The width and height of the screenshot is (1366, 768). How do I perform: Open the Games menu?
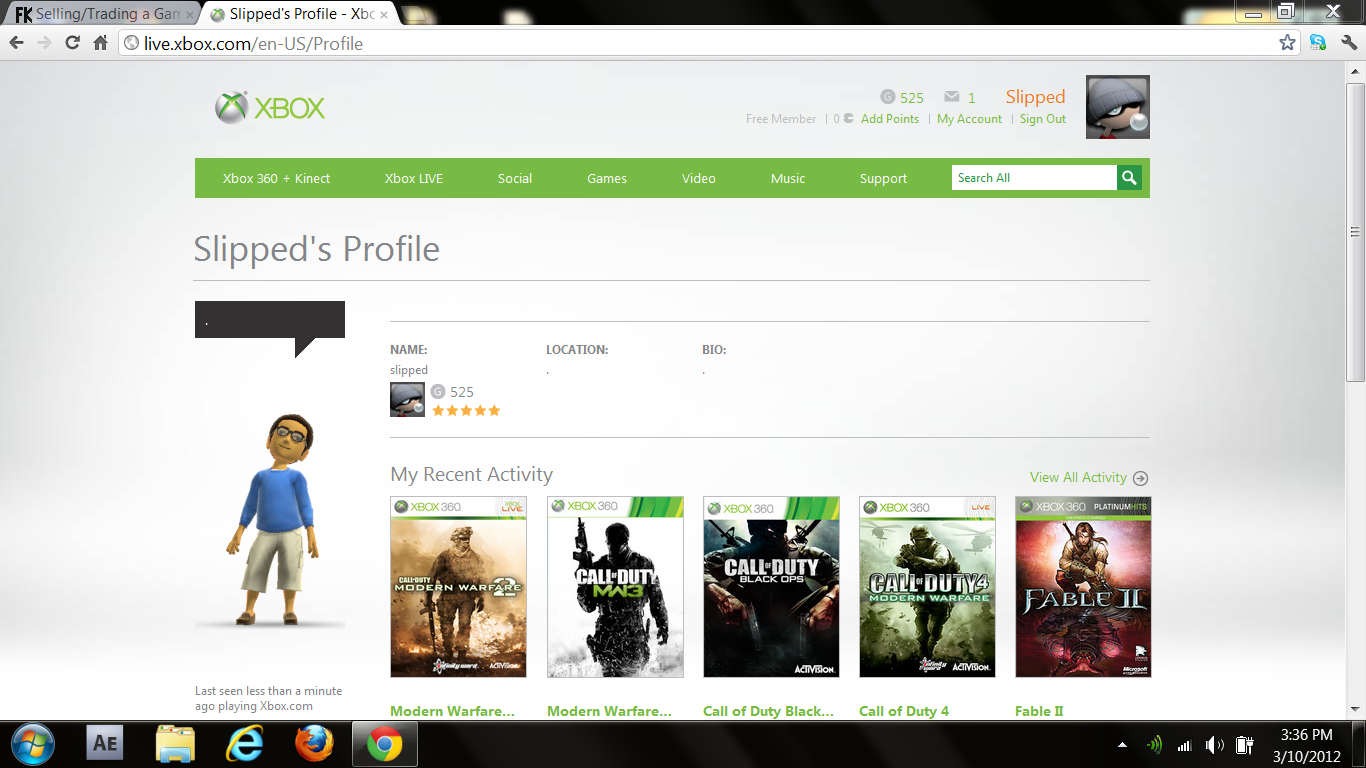click(x=607, y=178)
